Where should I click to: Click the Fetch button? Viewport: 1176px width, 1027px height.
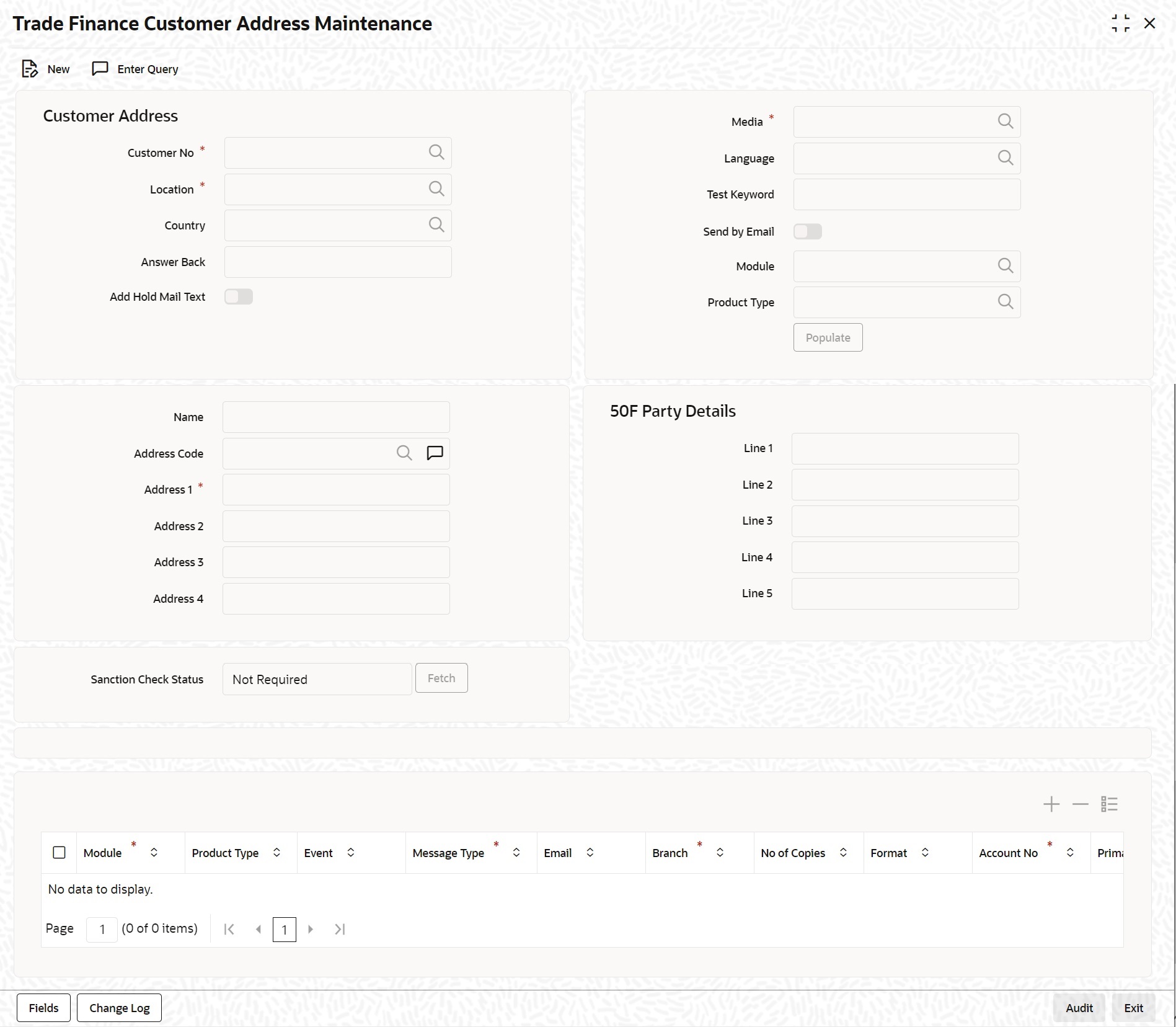point(441,678)
